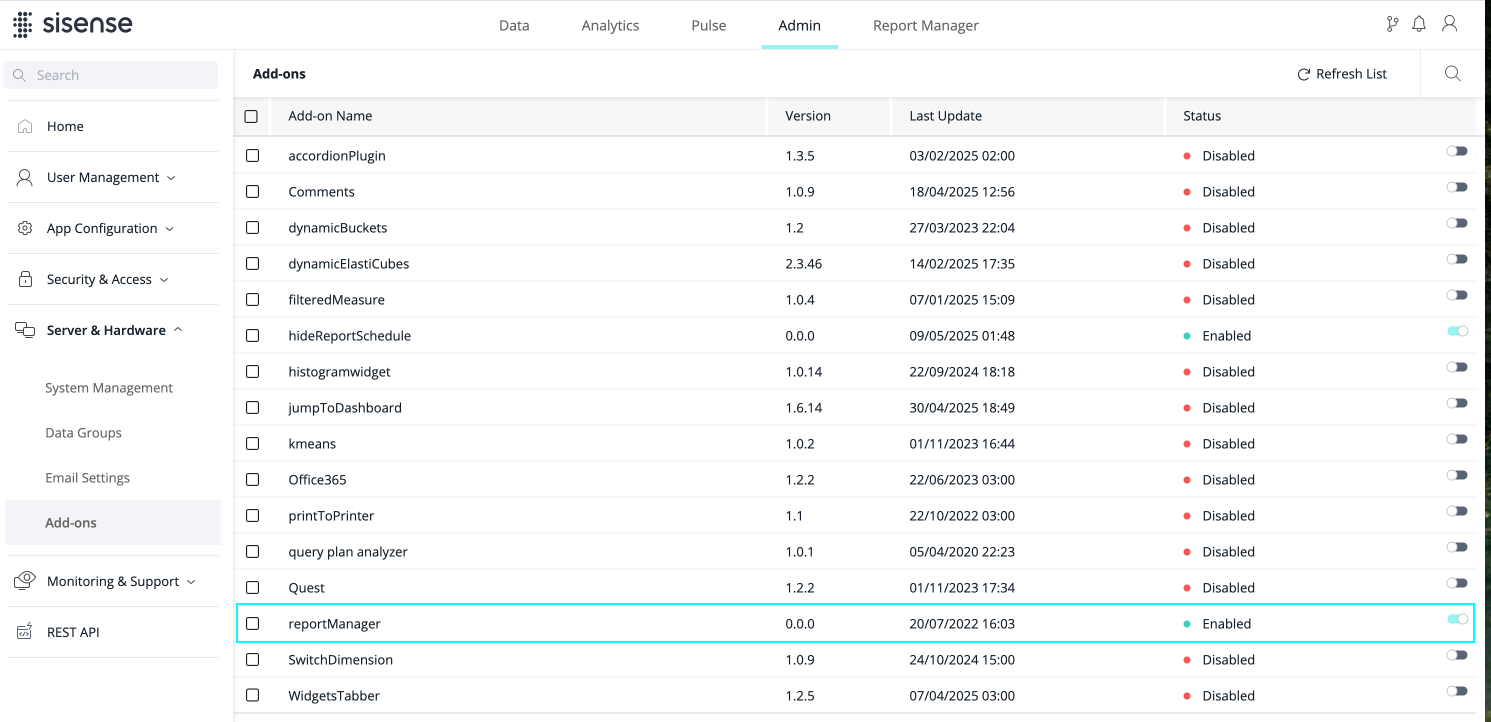Select the filteredMeasure add-on name
1491x722 pixels.
pyautogui.click(x=336, y=300)
